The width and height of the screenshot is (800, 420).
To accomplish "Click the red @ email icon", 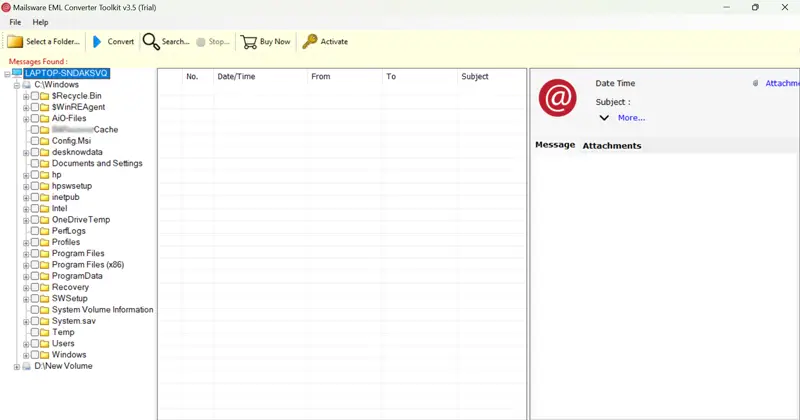I will coord(558,97).
